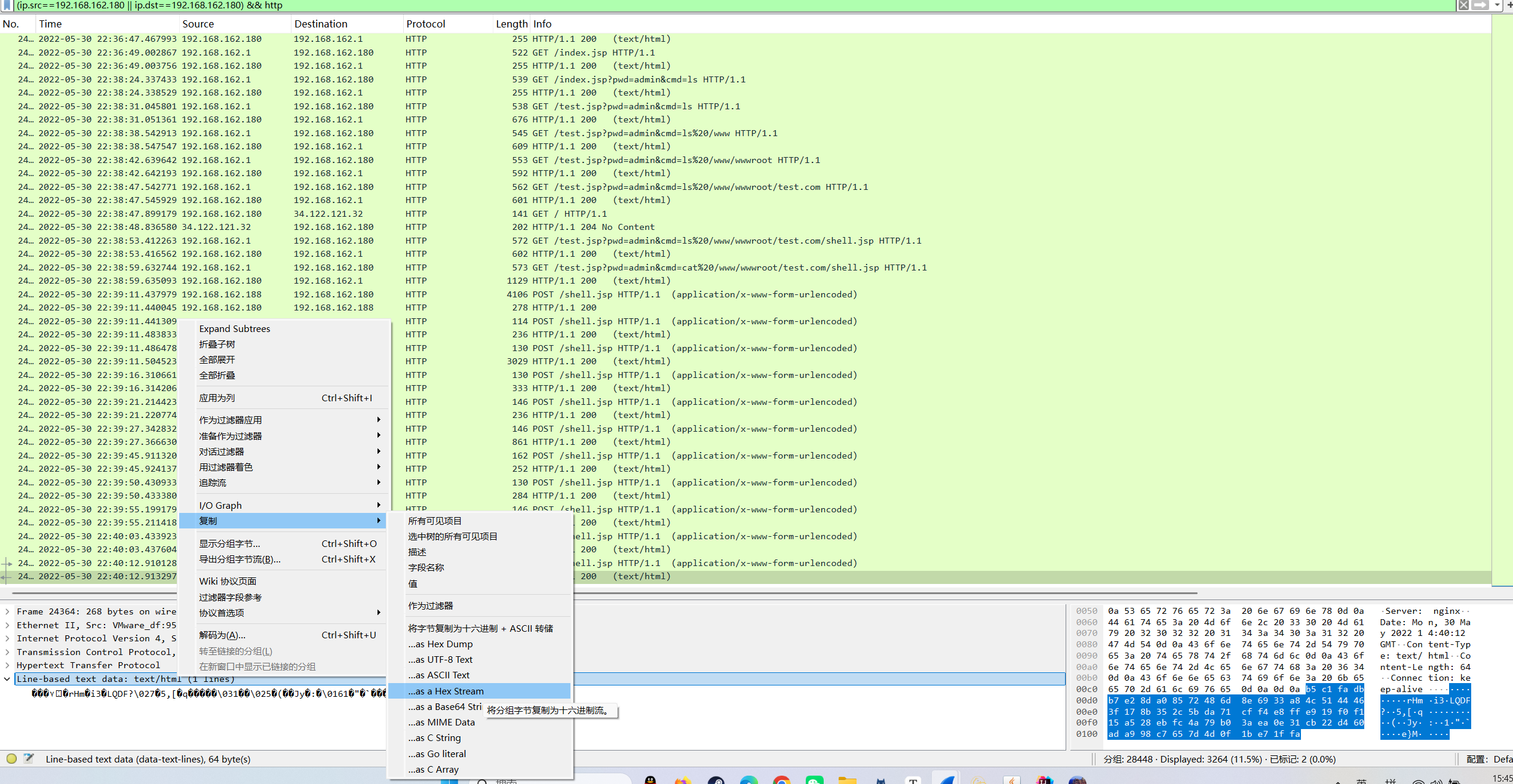Select ...as UTF-8 Text copy option
Viewport: 1513px width, 784px height.
pyautogui.click(x=480, y=659)
